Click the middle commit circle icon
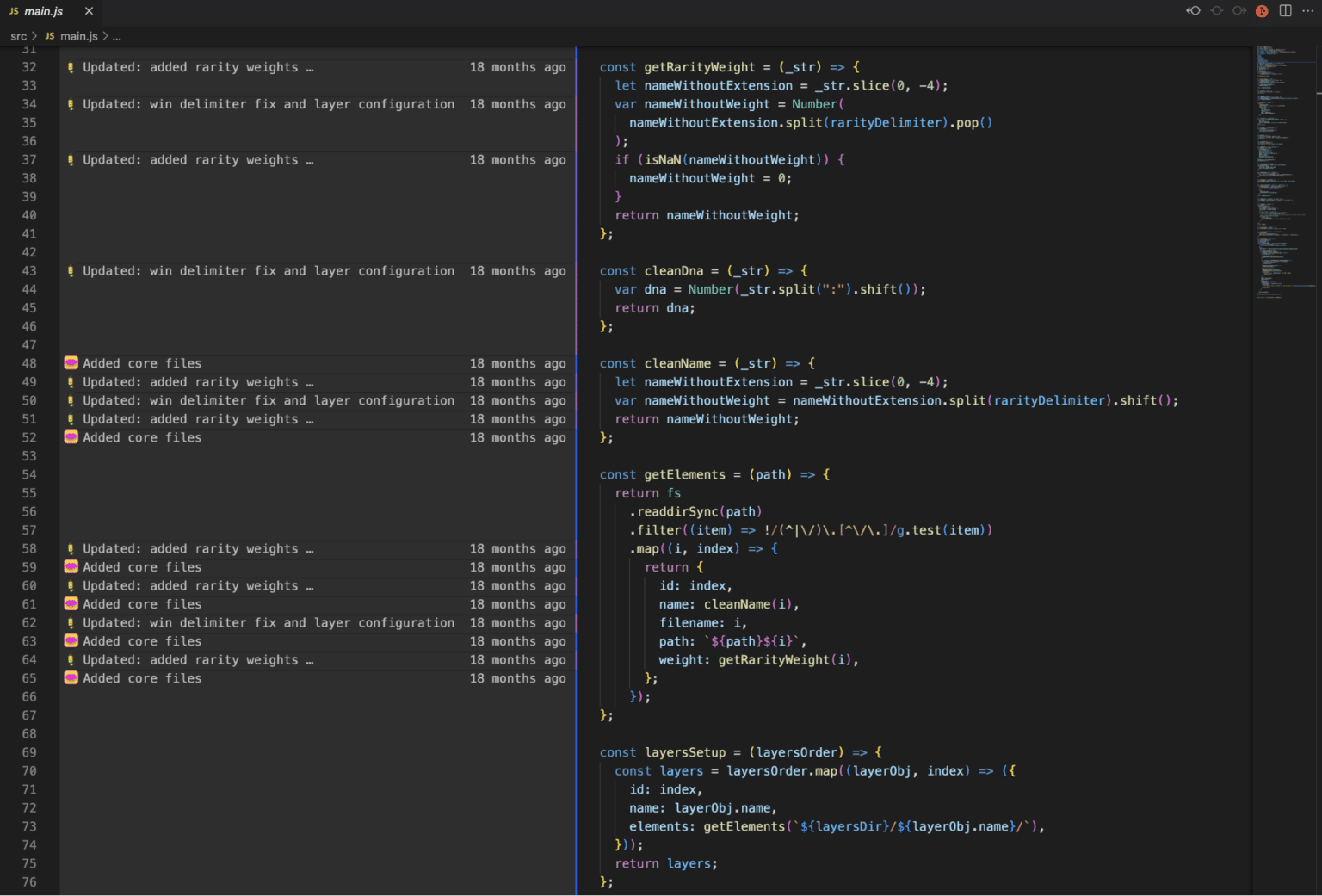 (1216, 11)
